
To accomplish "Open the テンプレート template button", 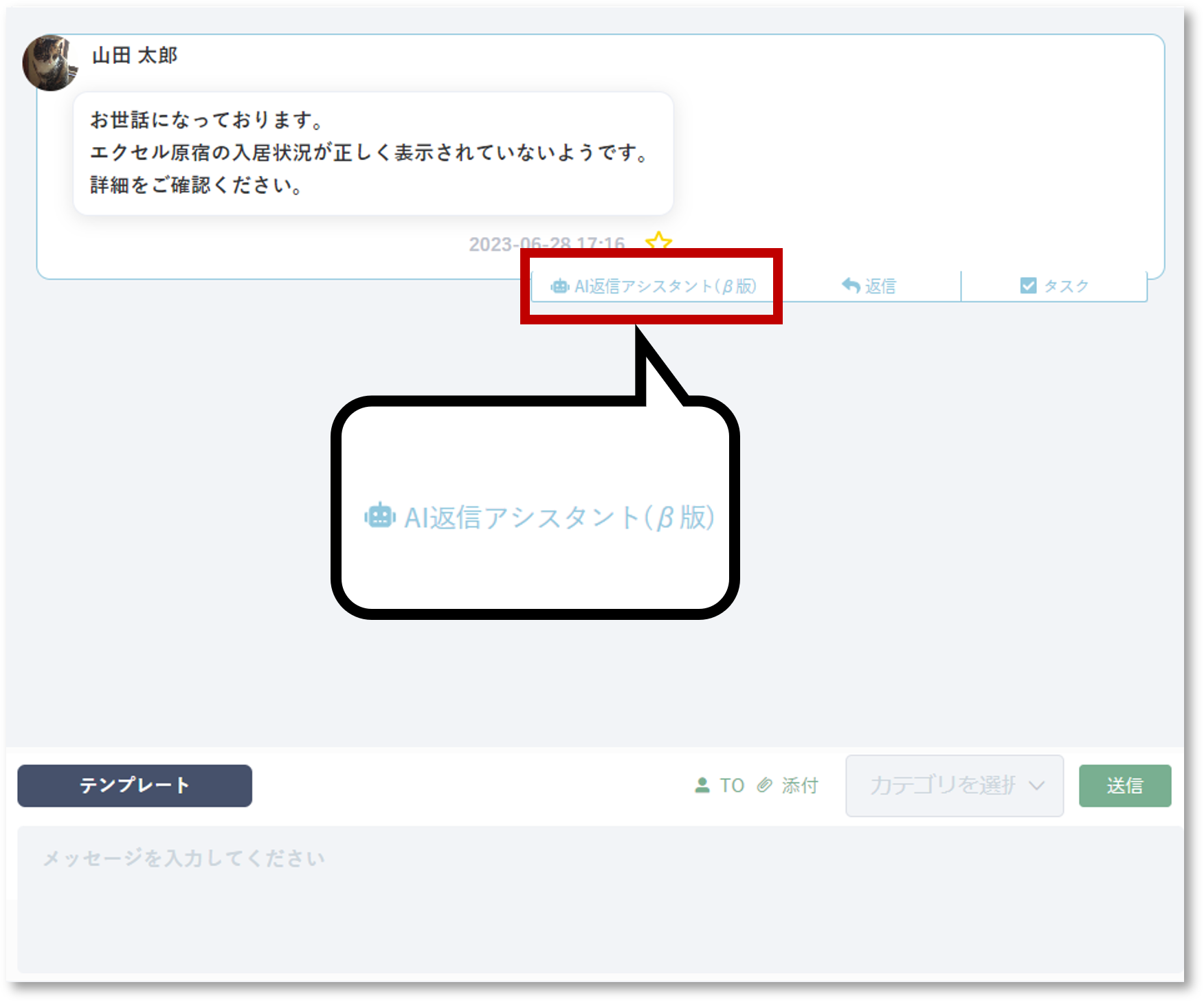I will pos(135,786).
